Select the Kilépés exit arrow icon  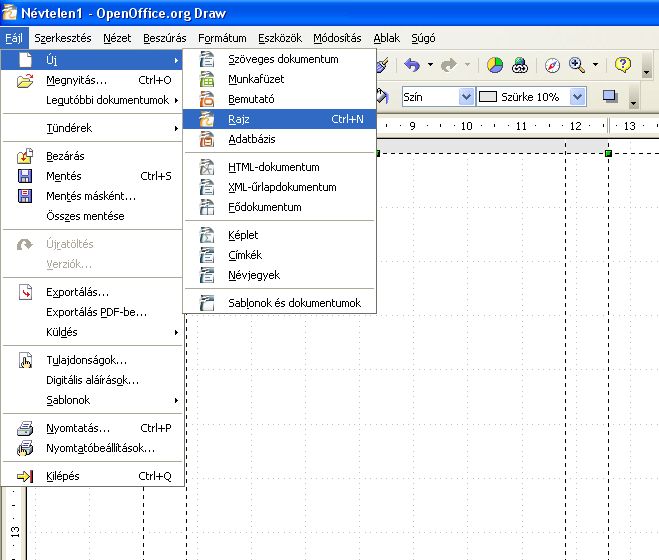coord(25,476)
